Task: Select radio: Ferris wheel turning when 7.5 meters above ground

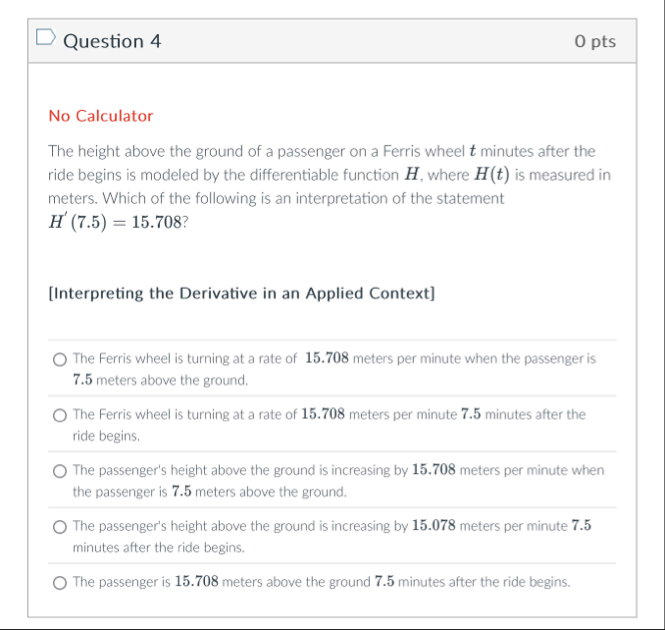Action: pyautogui.click(x=60, y=358)
